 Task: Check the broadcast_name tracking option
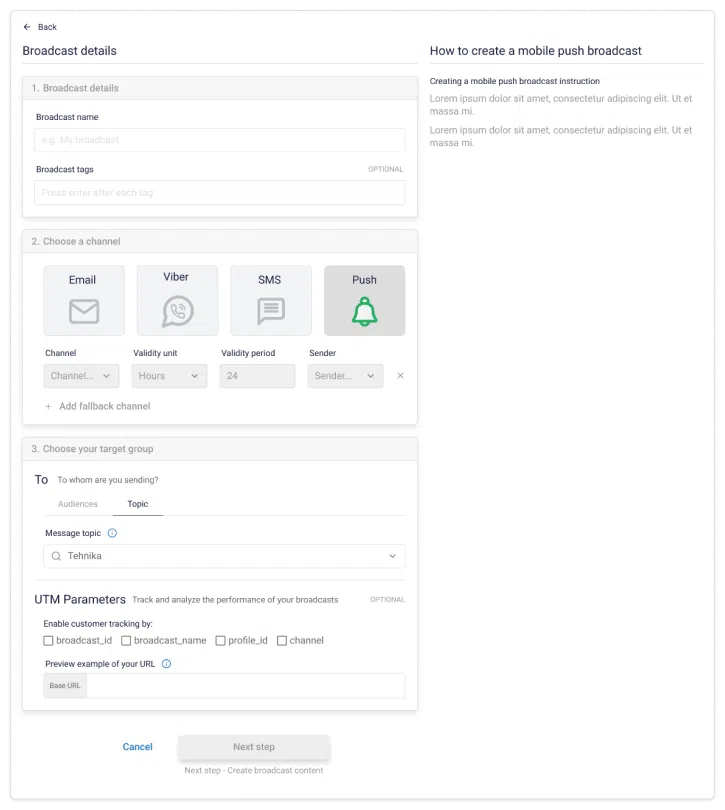tap(127, 640)
